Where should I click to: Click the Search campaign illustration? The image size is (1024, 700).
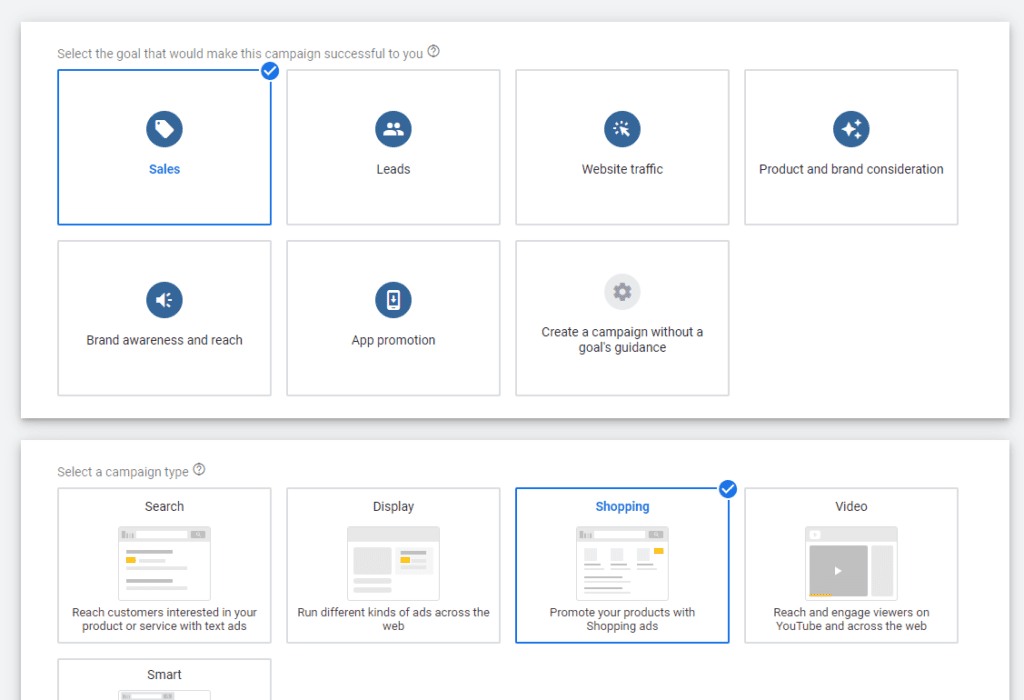point(164,563)
